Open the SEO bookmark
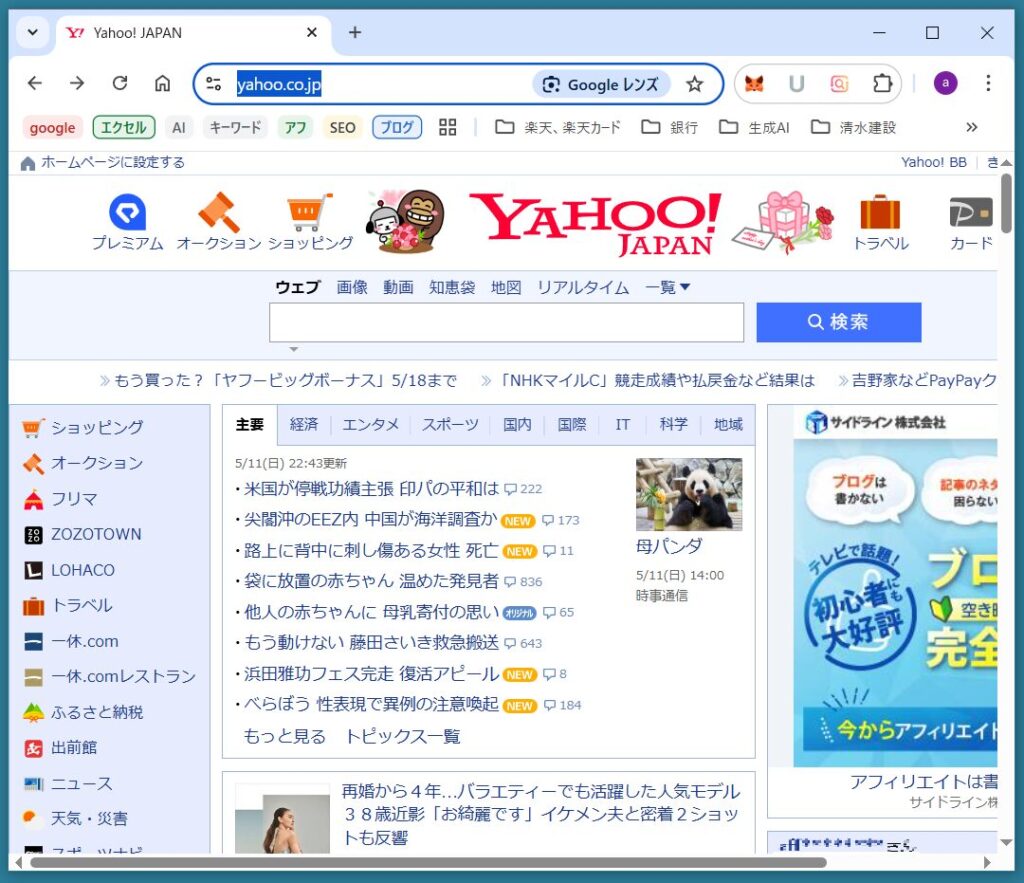The width and height of the screenshot is (1024, 883). point(342,127)
